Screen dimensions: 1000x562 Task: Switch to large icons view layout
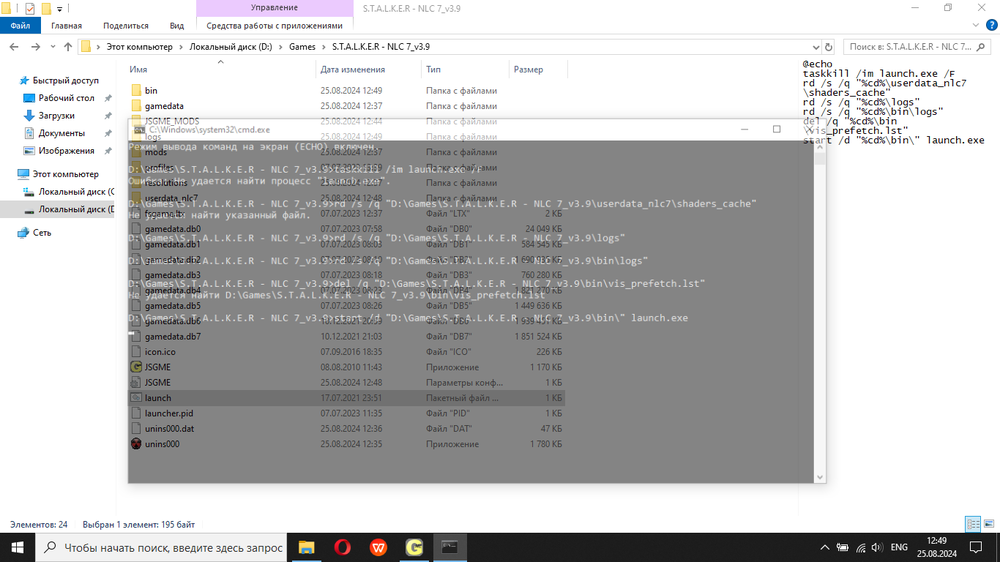click(989, 524)
